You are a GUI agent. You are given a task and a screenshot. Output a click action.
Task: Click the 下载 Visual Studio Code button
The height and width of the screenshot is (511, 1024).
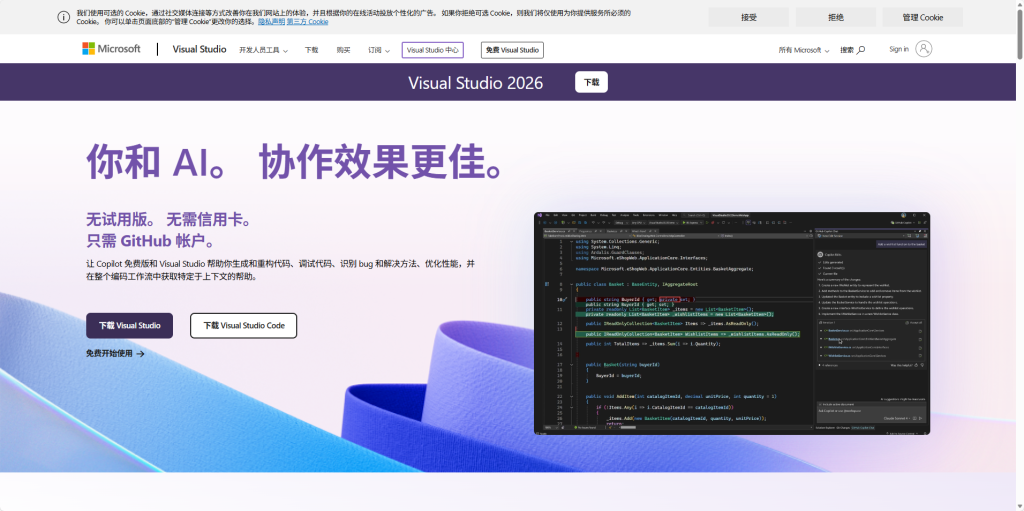click(243, 325)
